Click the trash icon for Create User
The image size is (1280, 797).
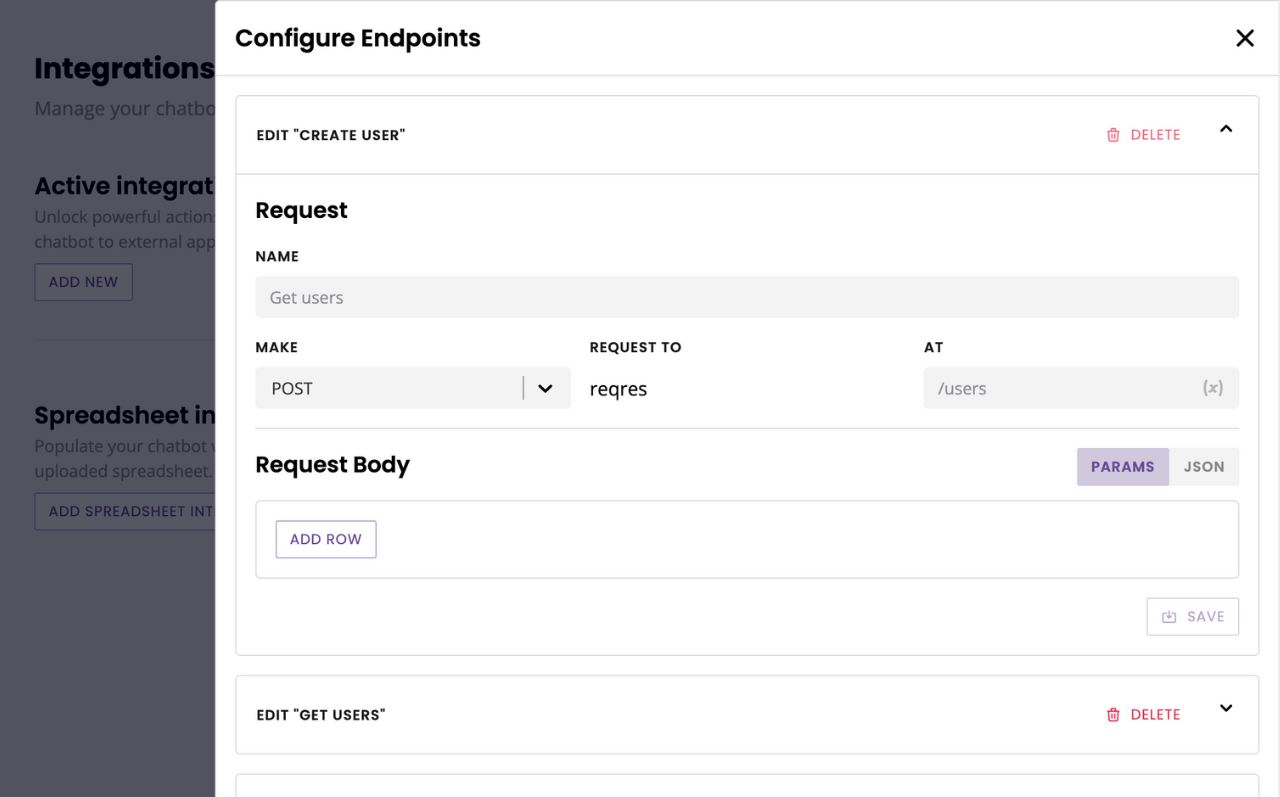pos(1113,135)
